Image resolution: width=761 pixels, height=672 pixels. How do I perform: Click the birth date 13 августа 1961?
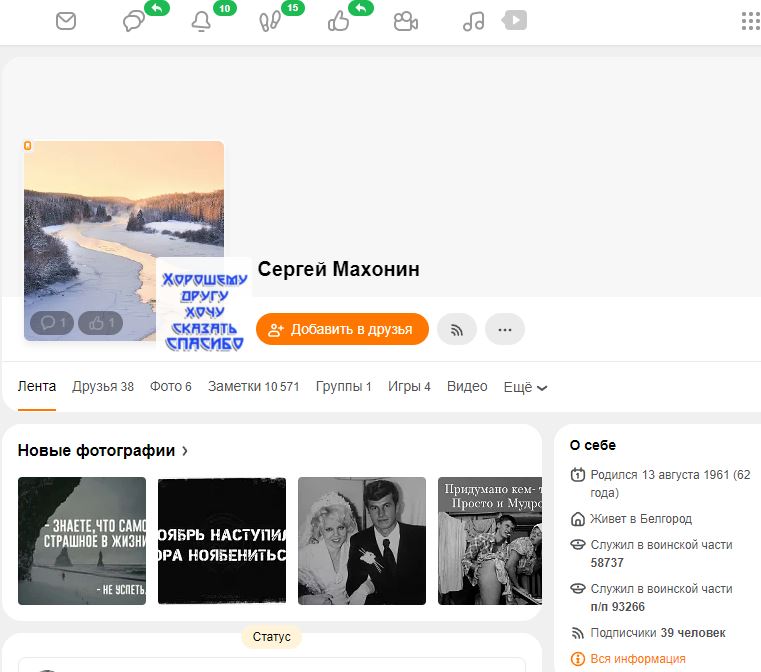[685, 475]
